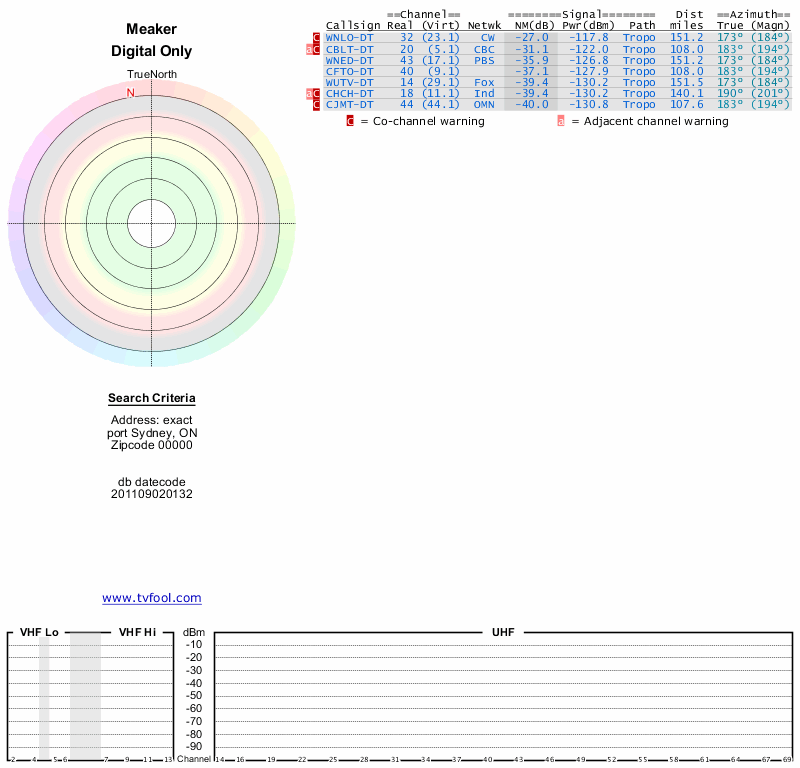Select the -40.0 noise margin value
Viewport: 800px width, 768px height.
point(532,105)
